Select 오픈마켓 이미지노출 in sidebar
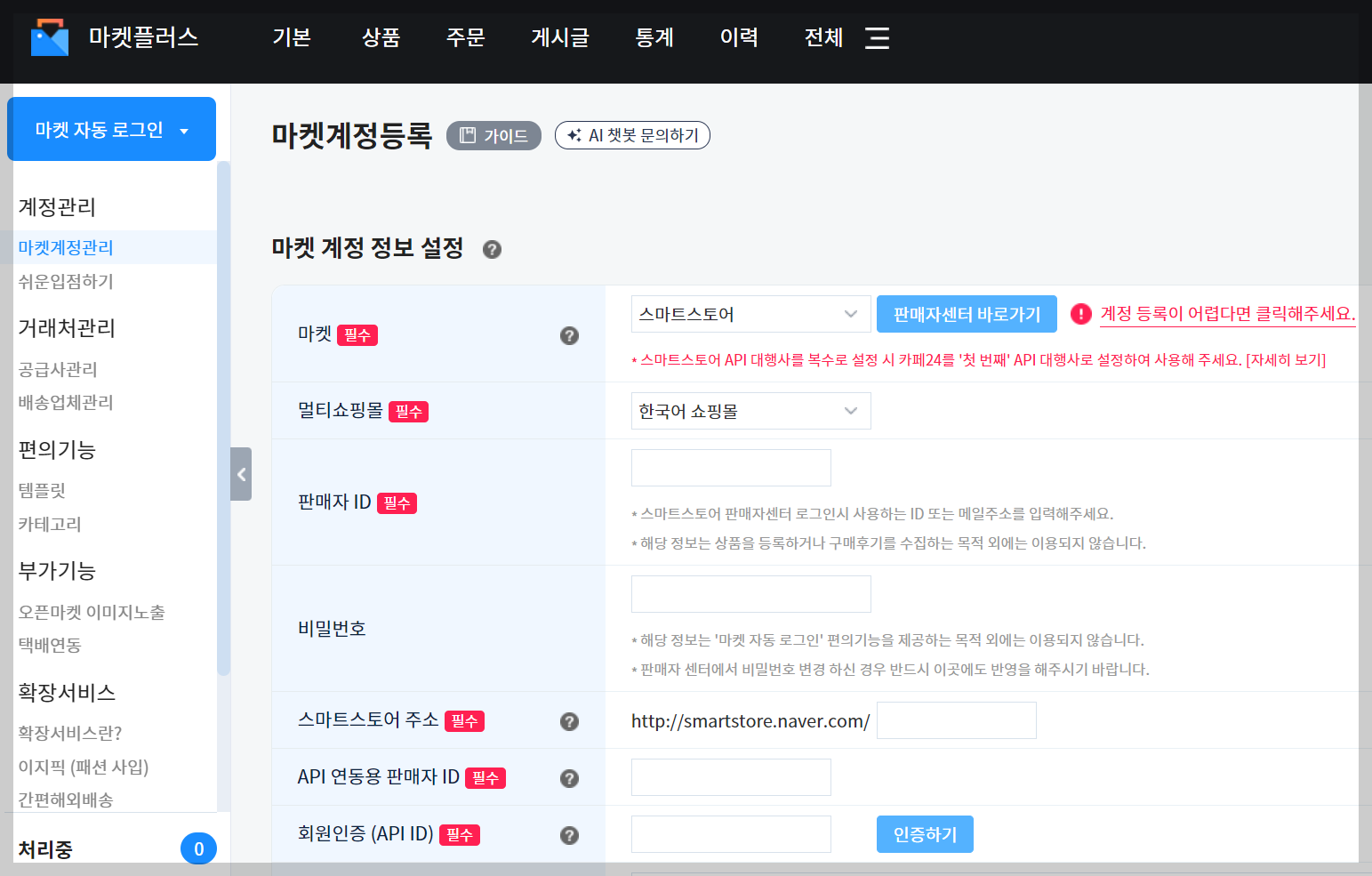The image size is (1372, 876). pos(92,612)
